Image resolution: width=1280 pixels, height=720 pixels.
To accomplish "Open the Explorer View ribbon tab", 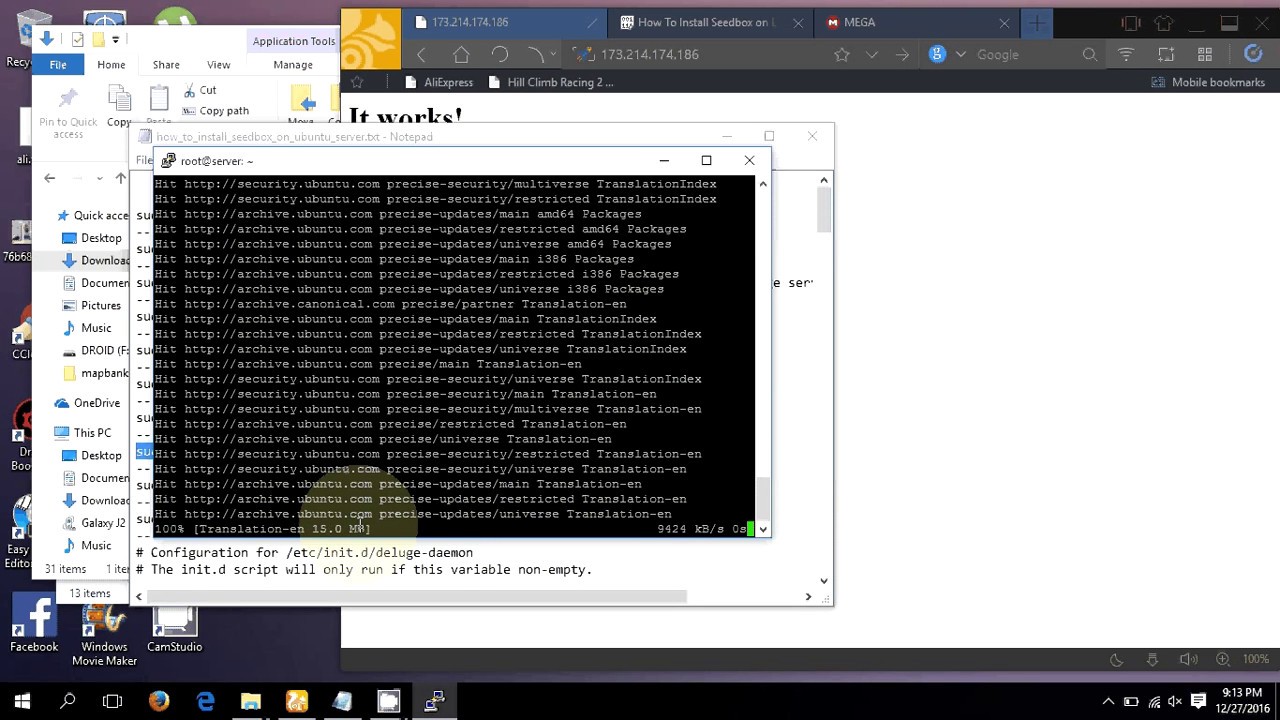I will 218,65.
